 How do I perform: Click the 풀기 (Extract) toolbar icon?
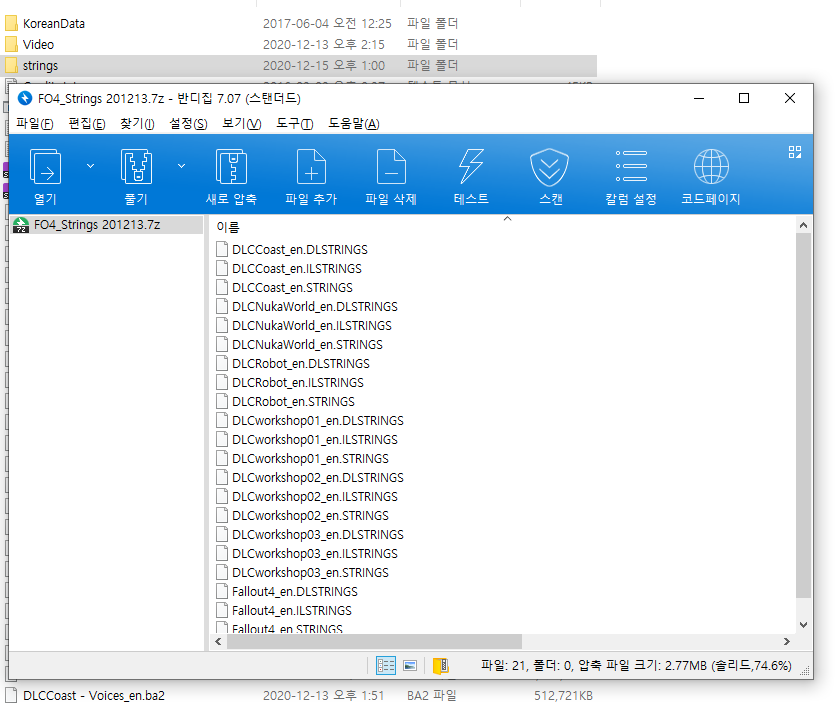136,167
